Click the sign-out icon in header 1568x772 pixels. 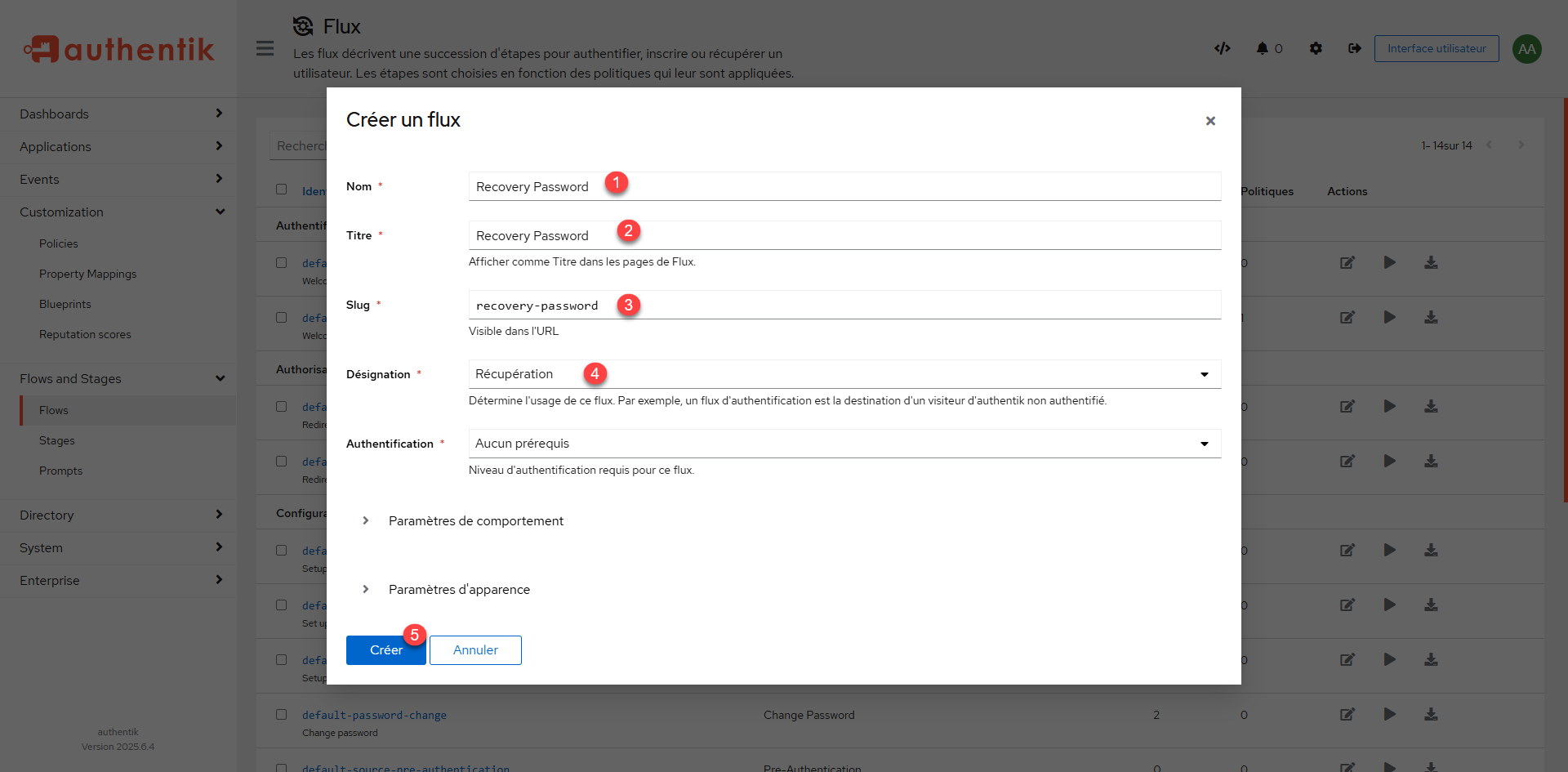point(1354,48)
